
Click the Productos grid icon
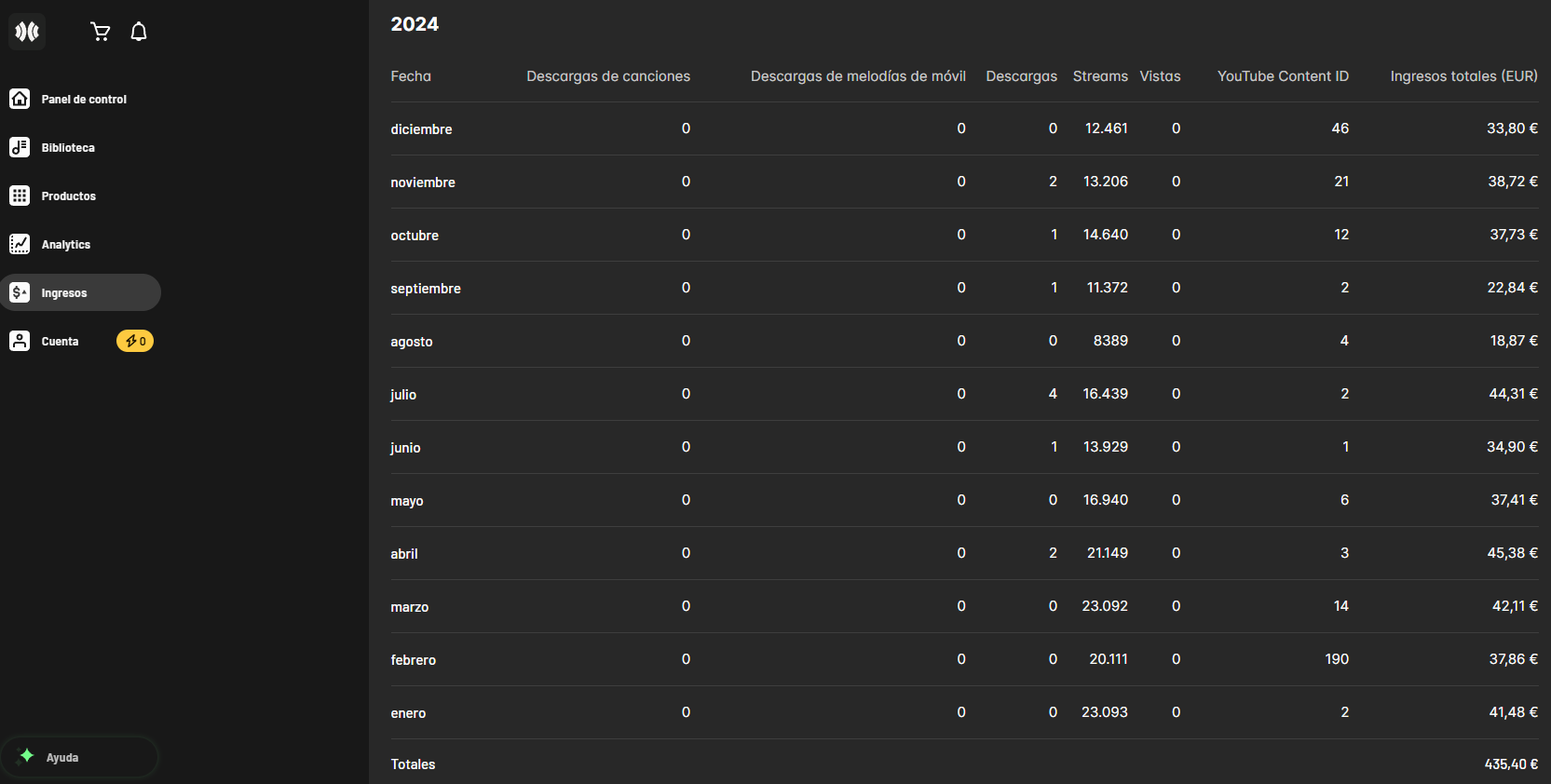click(20, 196)
